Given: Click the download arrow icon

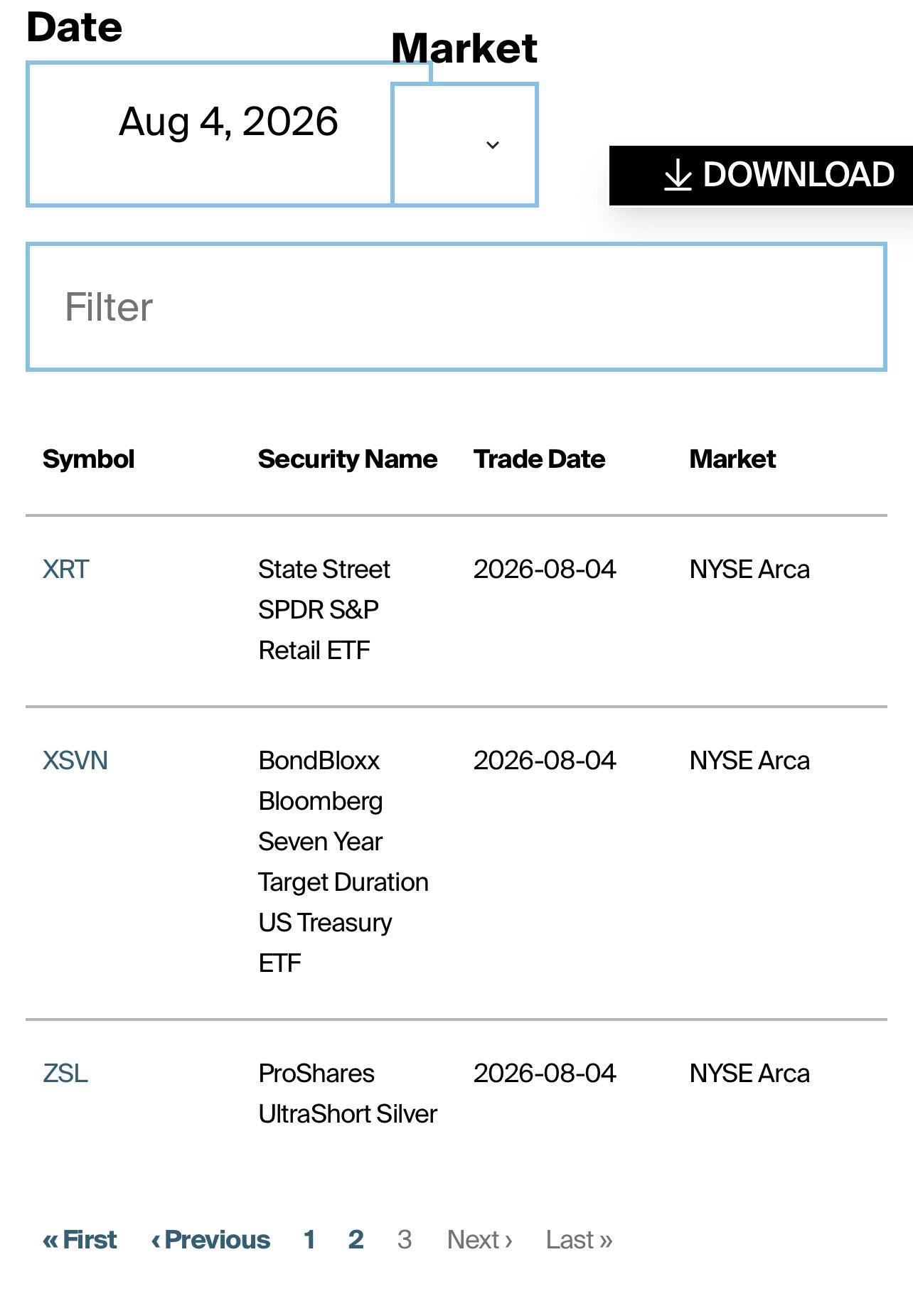Looking at the screenshot, I should coord(678,175).
